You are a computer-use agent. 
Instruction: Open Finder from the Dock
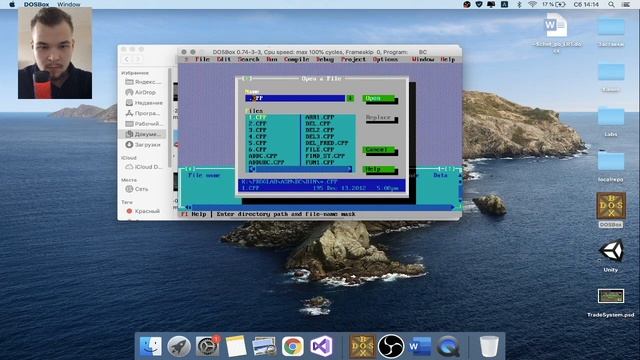pos(151,347)
